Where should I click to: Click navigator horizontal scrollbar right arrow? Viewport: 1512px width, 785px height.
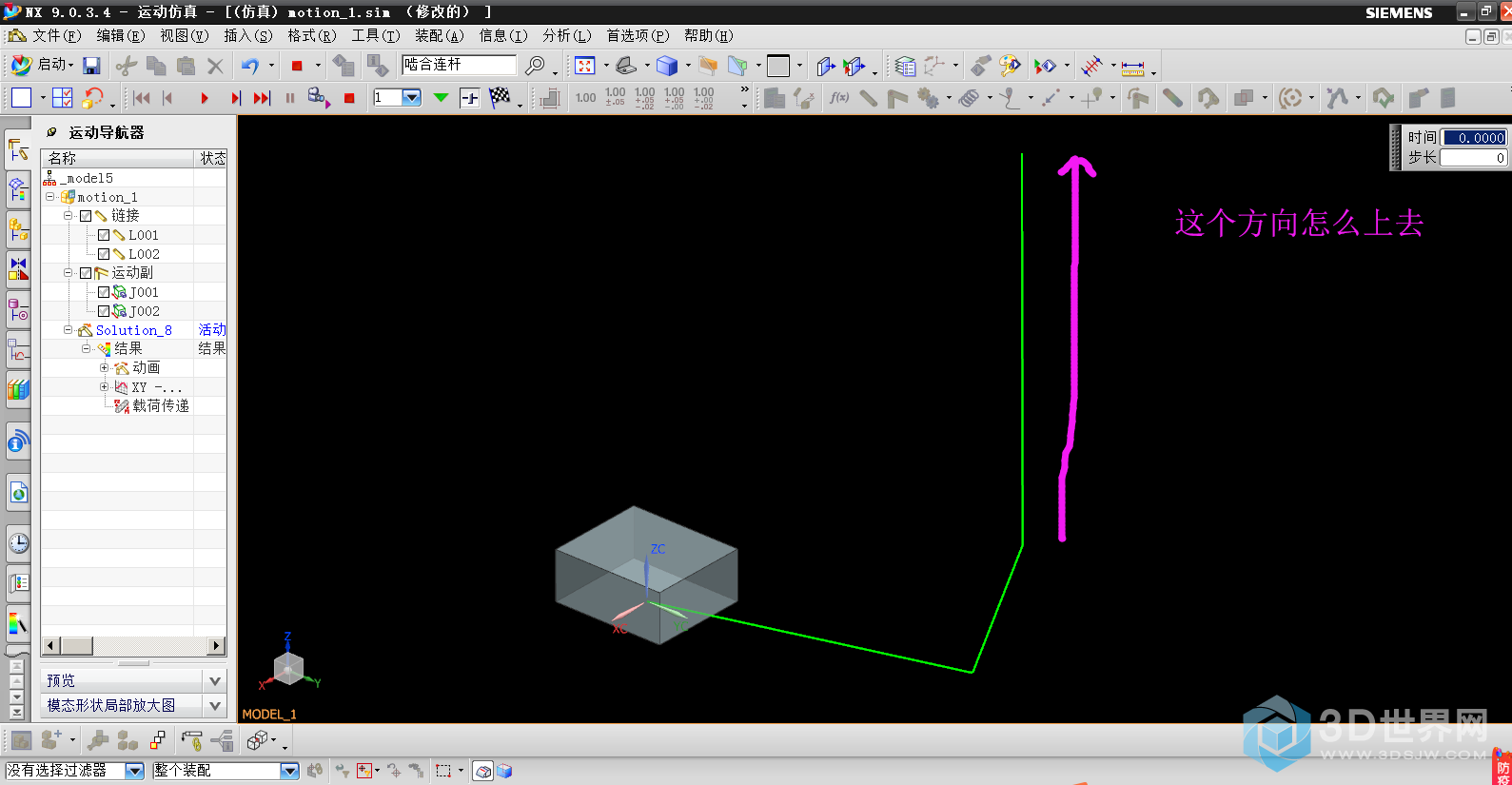click(216, 646)
